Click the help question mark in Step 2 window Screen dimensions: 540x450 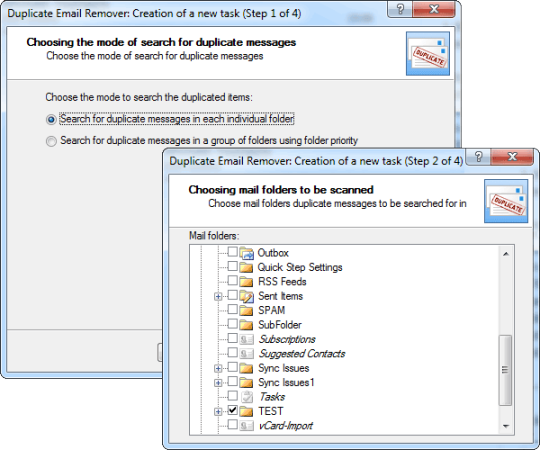click(x=478, y=157)
